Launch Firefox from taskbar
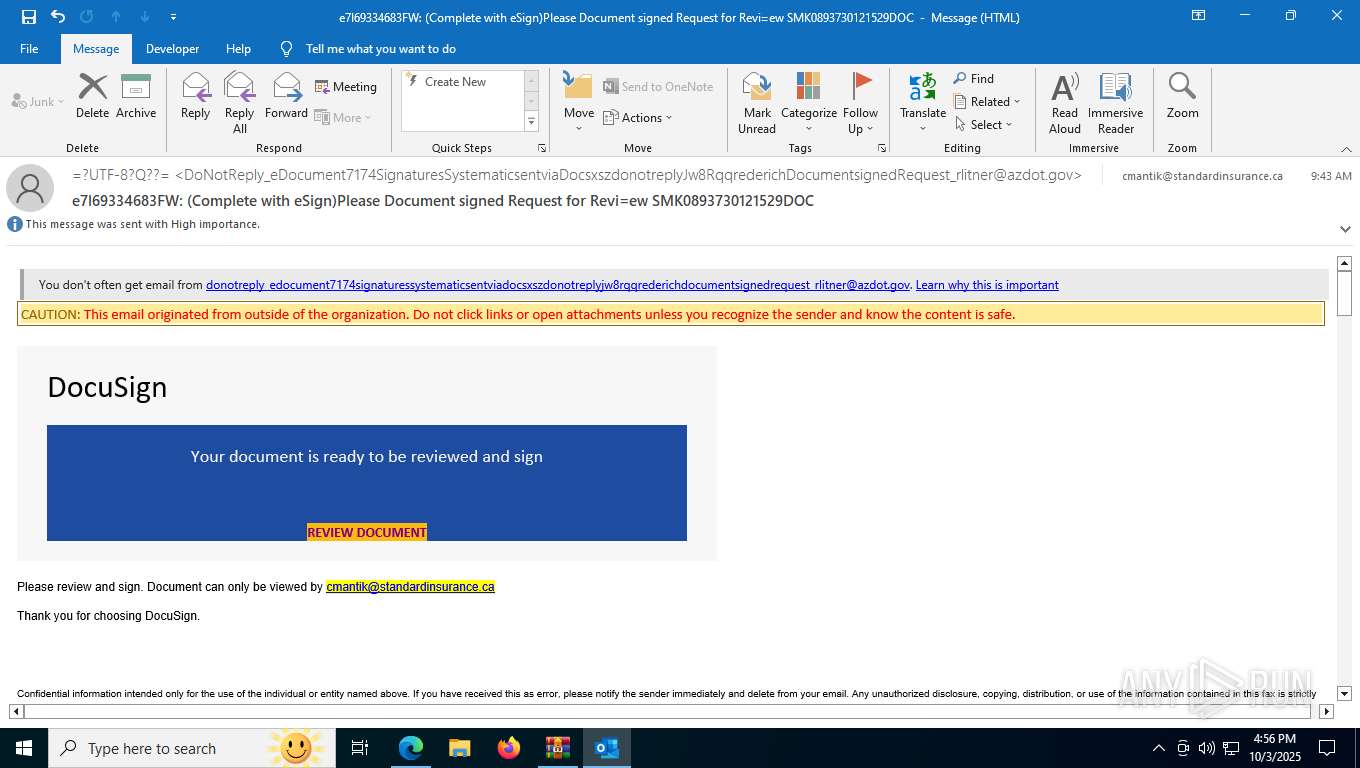 pyautogui.click(x=509, y=748)
